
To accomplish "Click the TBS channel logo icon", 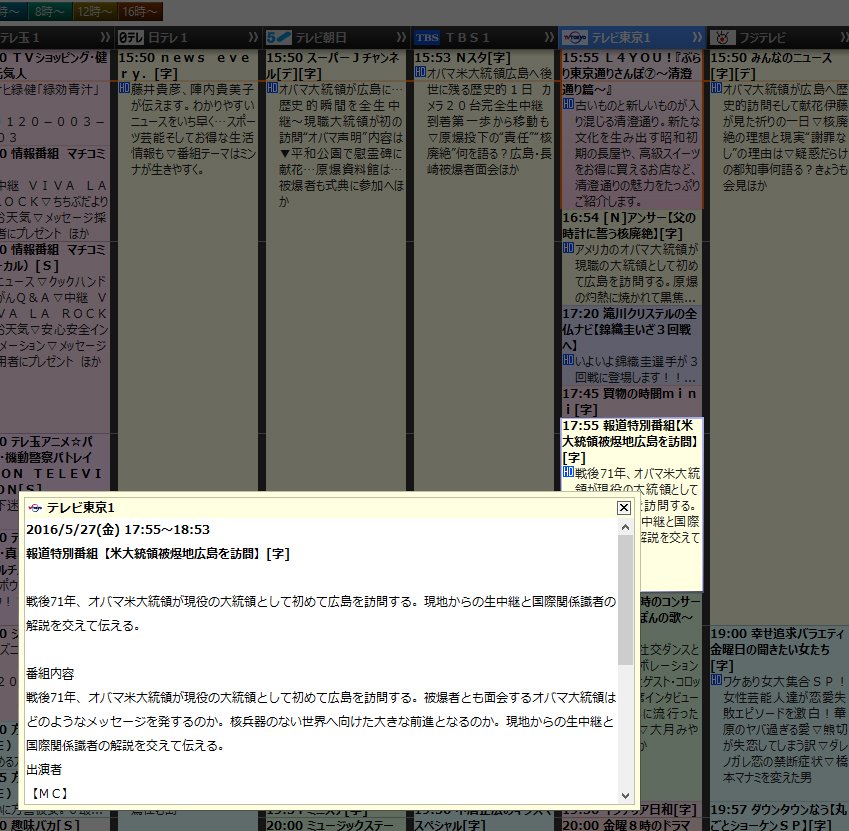I will click(x=427, y=38).
